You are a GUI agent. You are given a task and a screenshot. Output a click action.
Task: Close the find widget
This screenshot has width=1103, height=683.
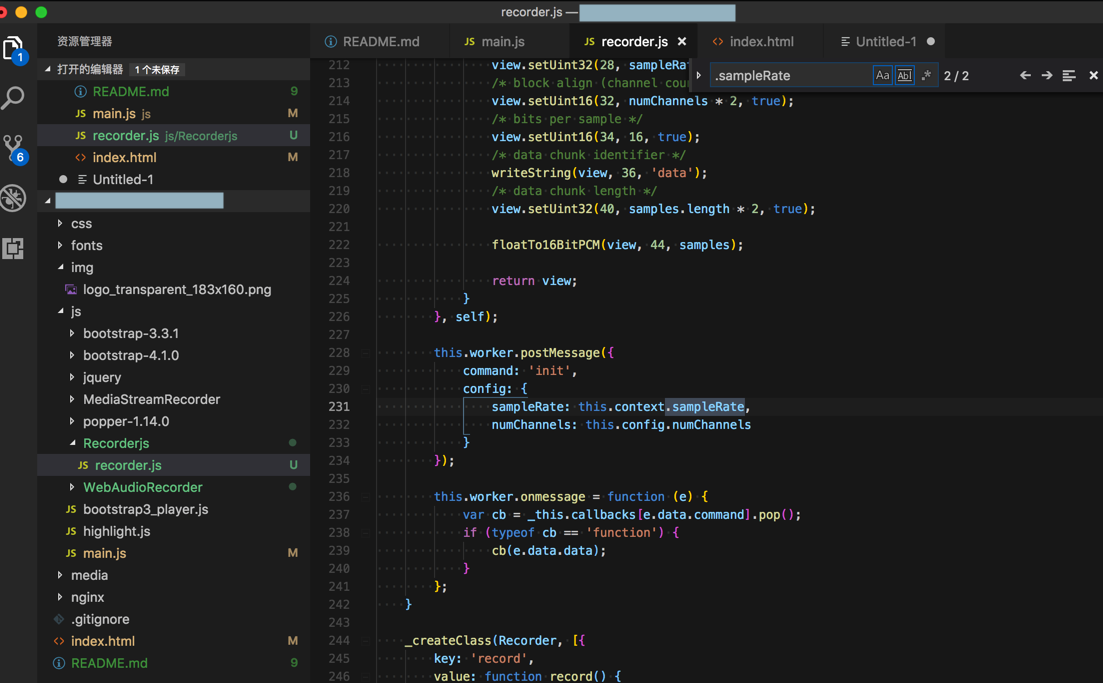point(1093,76)
